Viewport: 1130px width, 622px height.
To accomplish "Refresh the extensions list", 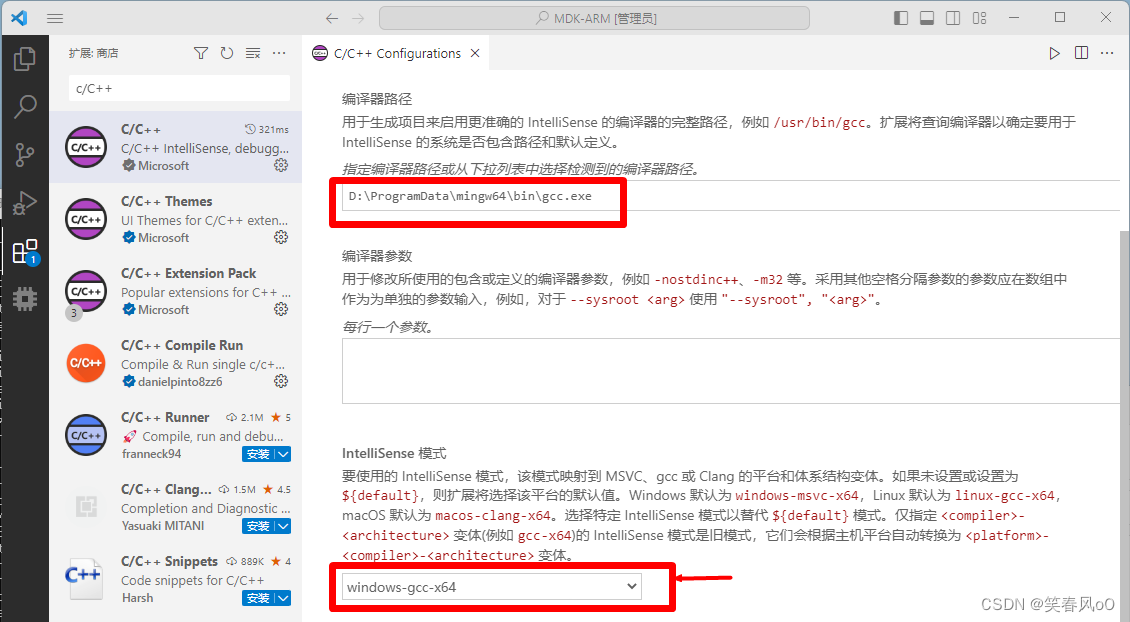I will click(227, 53).
